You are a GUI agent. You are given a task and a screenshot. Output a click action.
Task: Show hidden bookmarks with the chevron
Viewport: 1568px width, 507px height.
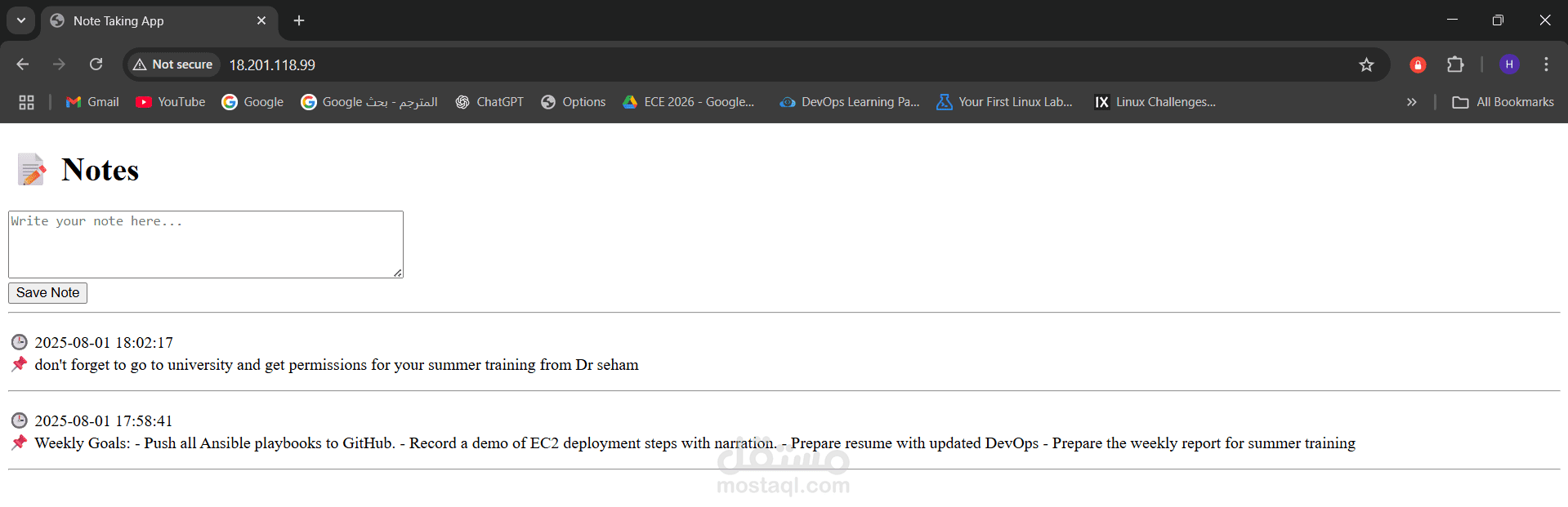(x=1411, y=102)
